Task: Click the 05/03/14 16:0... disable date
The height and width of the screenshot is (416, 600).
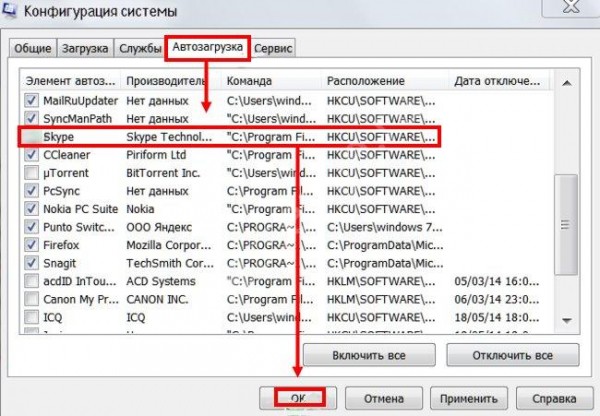Action: click(497, 281)
